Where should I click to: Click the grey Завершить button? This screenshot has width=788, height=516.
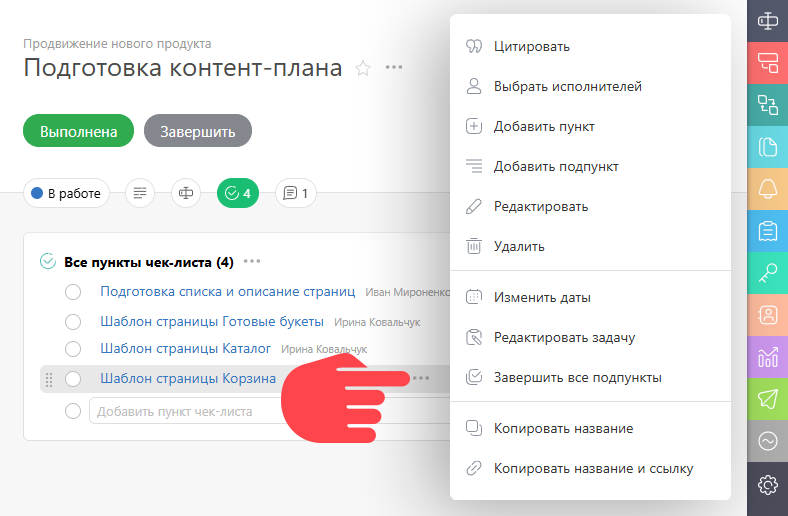pos(198,131)
